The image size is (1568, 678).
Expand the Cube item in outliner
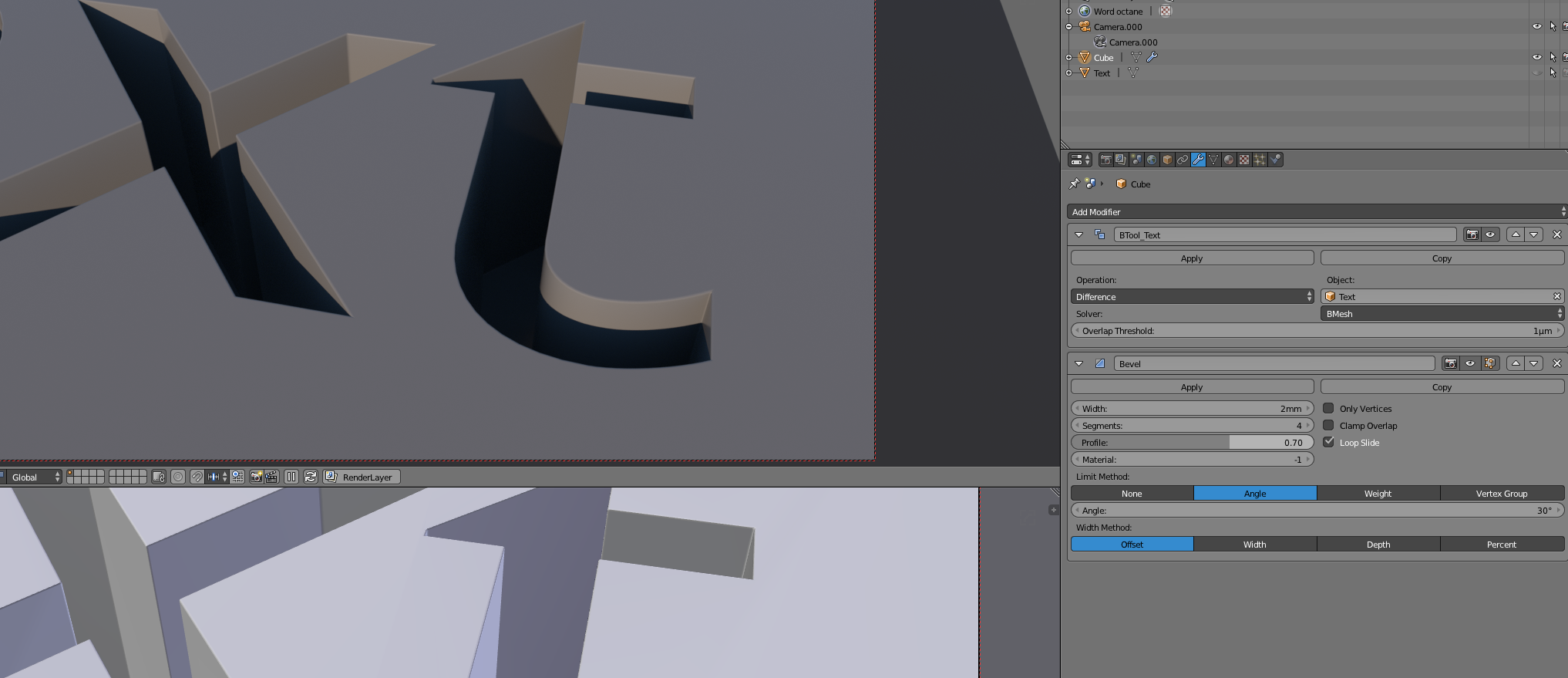click(1068, 57)
